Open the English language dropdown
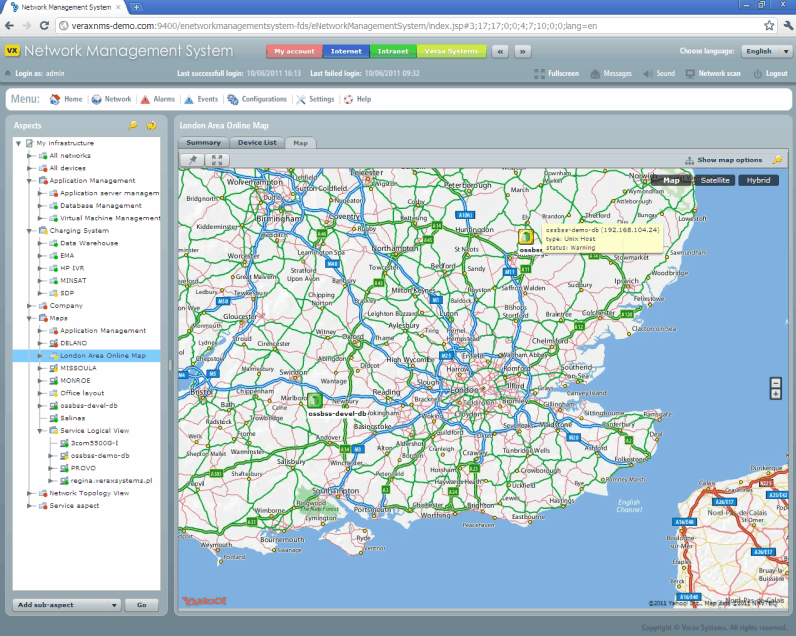This screenshot has width=796, height=636. pos(767,51)
